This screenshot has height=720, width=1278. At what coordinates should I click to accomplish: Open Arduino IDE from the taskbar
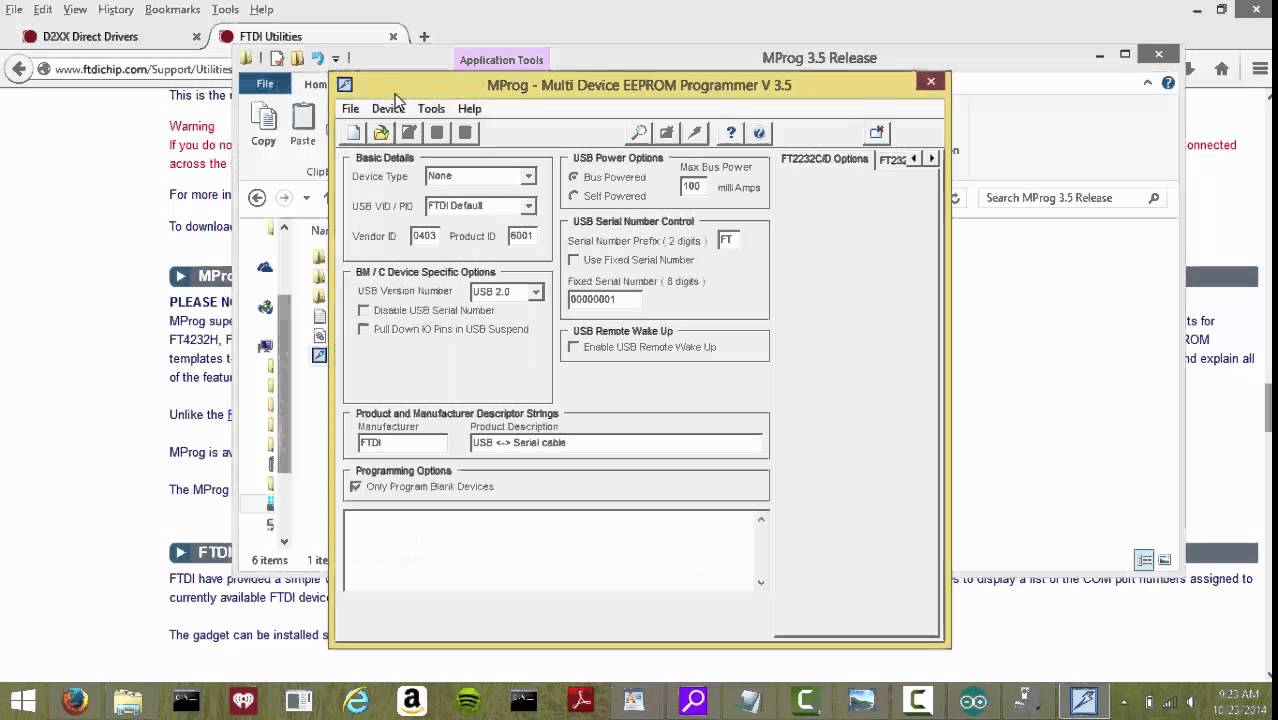(973, 701)
